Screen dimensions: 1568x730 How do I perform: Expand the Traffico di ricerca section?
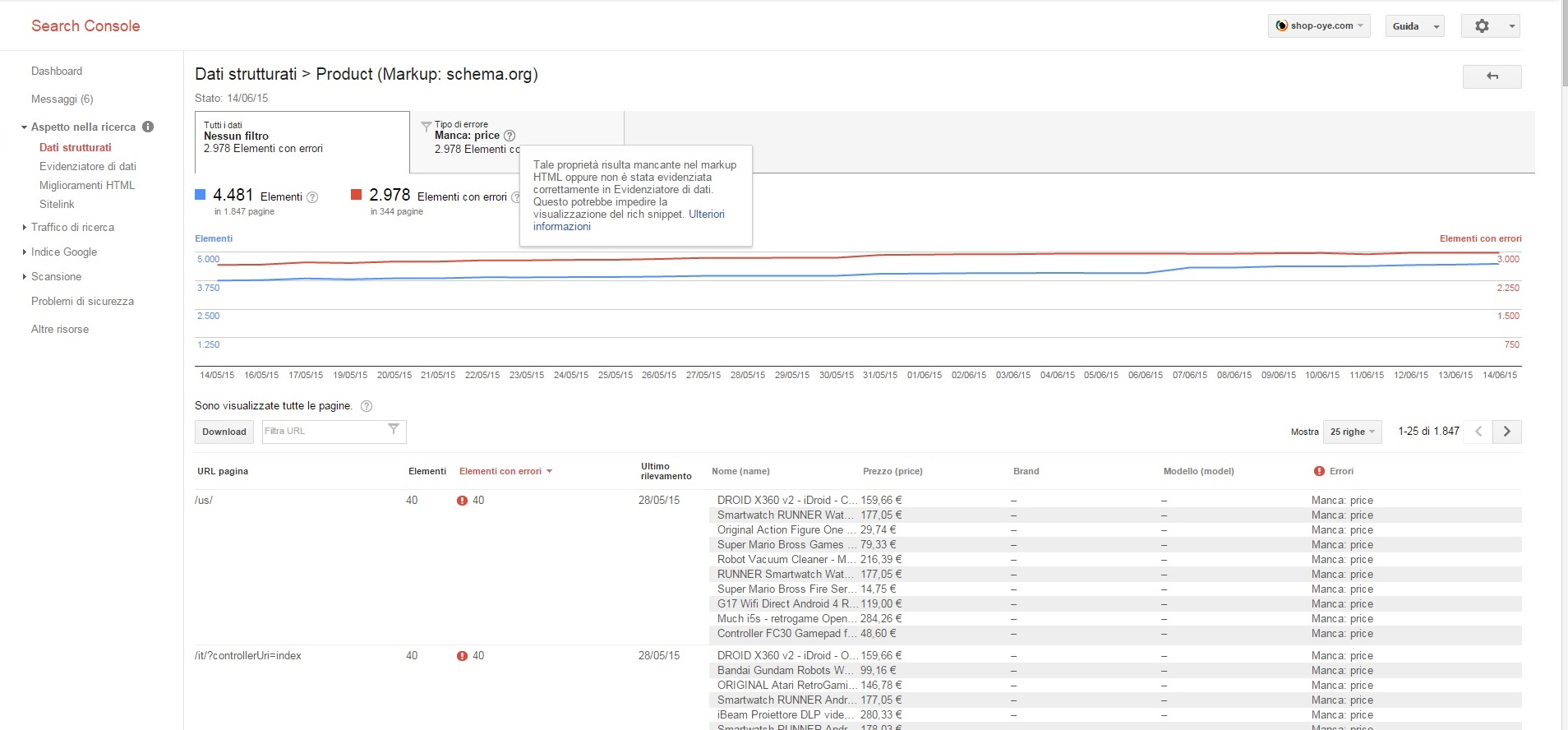point(24,228)
